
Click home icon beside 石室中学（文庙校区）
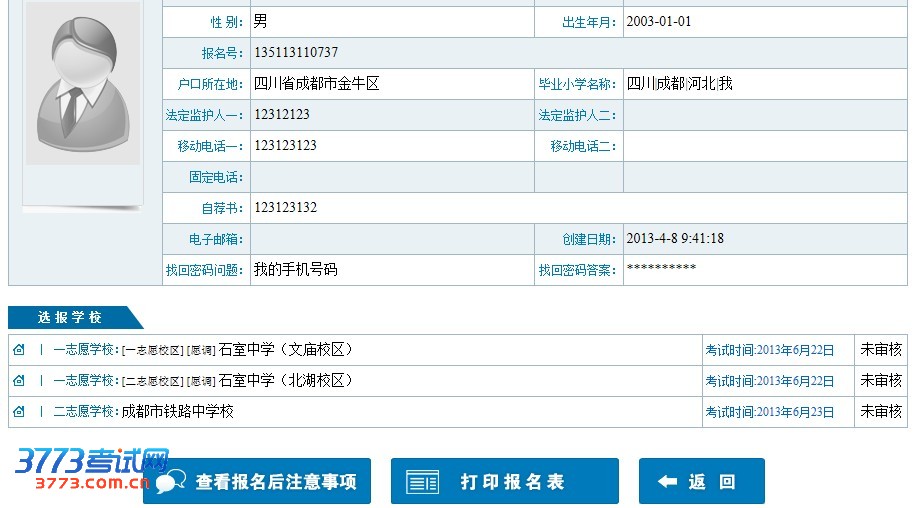(x=19, y=350)
